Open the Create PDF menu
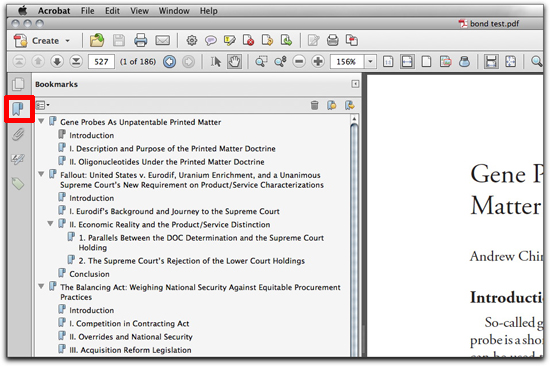Screen dimensions: 550x366 click(x=41, y=41)
